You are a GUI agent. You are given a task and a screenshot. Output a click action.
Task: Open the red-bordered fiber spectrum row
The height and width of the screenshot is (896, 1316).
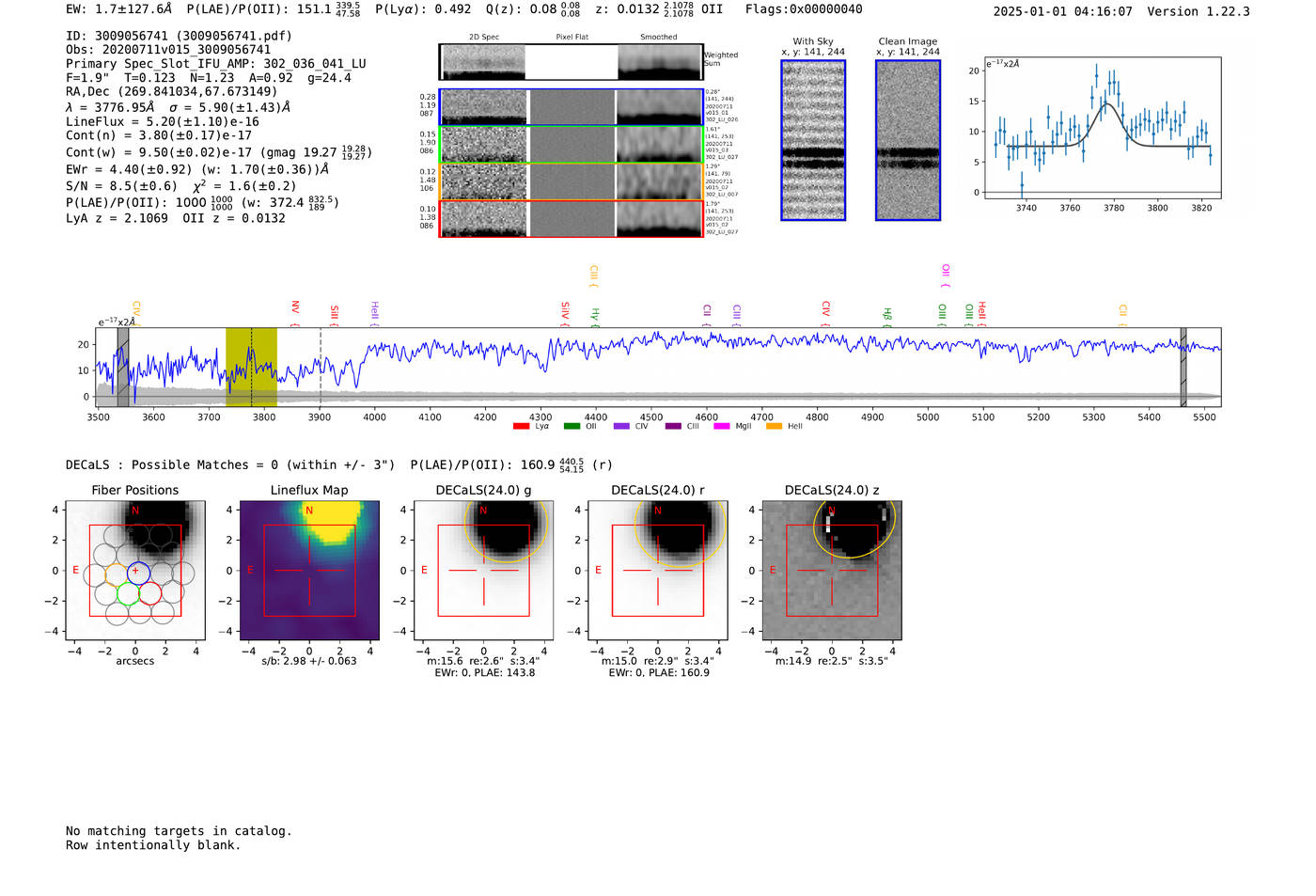(571, 219)
